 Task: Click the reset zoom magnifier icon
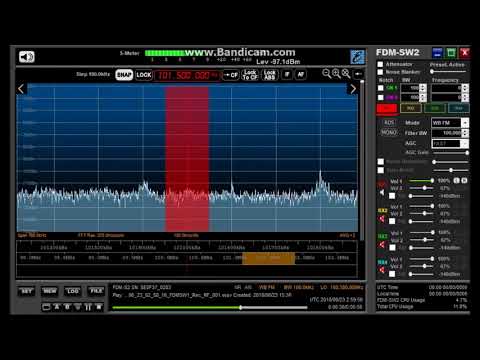(346, 74)
